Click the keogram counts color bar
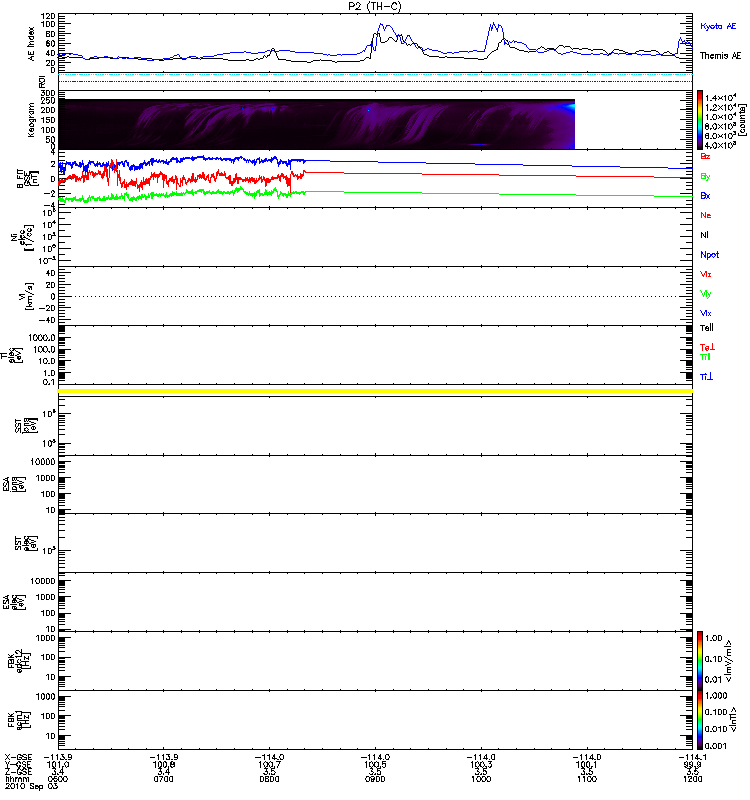This screenshot has height=800, width=750. coord(700,120)
